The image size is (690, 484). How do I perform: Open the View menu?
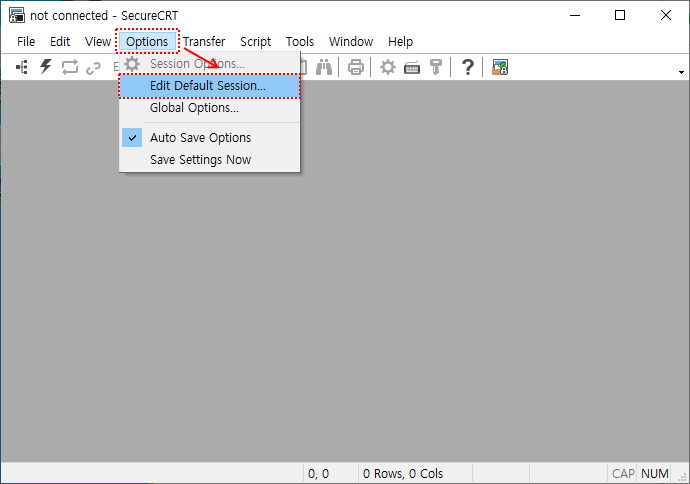point(97,41)
